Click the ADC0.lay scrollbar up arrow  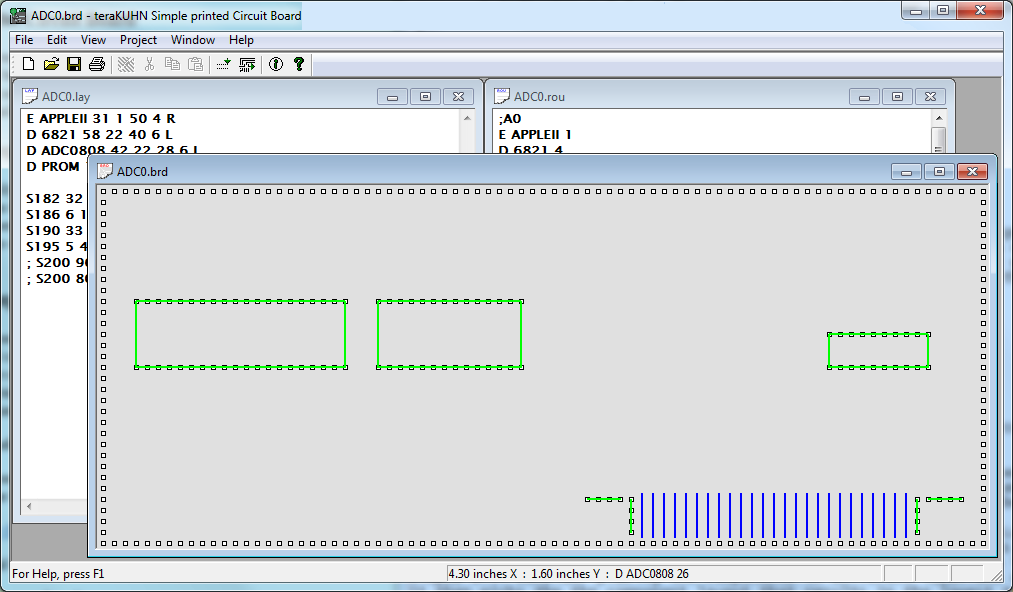coord(467,118)
